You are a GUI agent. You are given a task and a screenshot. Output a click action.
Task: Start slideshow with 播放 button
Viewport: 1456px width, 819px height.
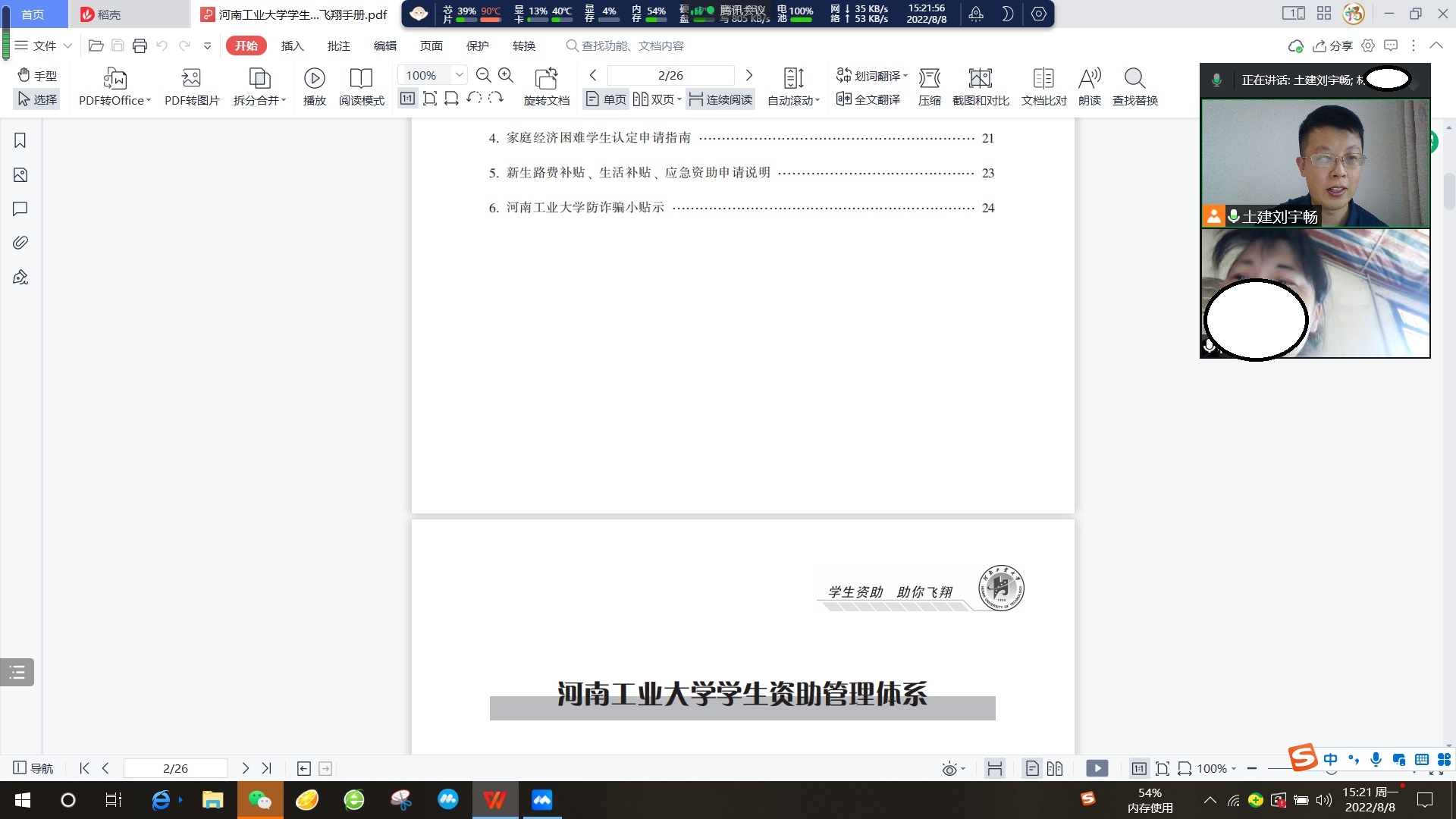click(x=314, y=87)
